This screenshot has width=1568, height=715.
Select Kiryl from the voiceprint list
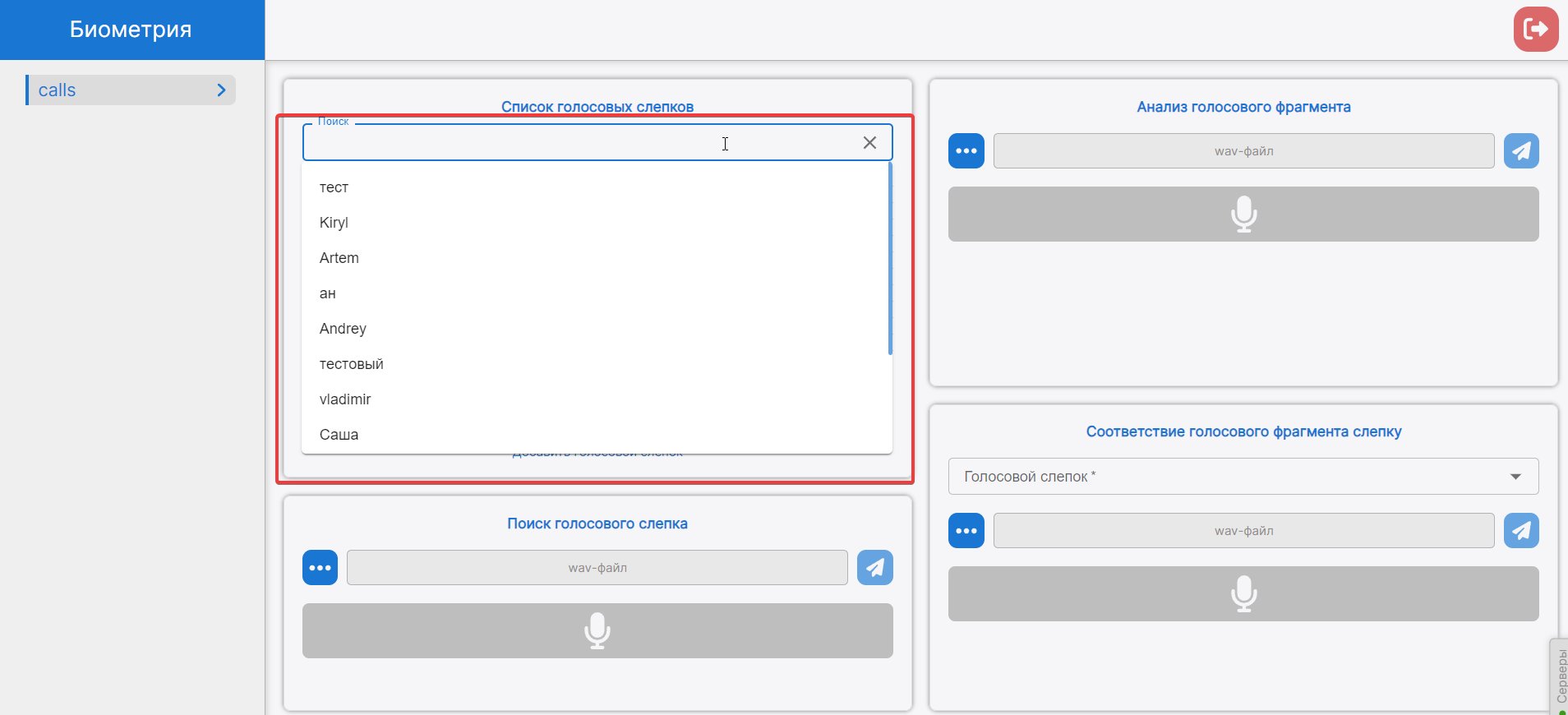(x=334, y=223)
